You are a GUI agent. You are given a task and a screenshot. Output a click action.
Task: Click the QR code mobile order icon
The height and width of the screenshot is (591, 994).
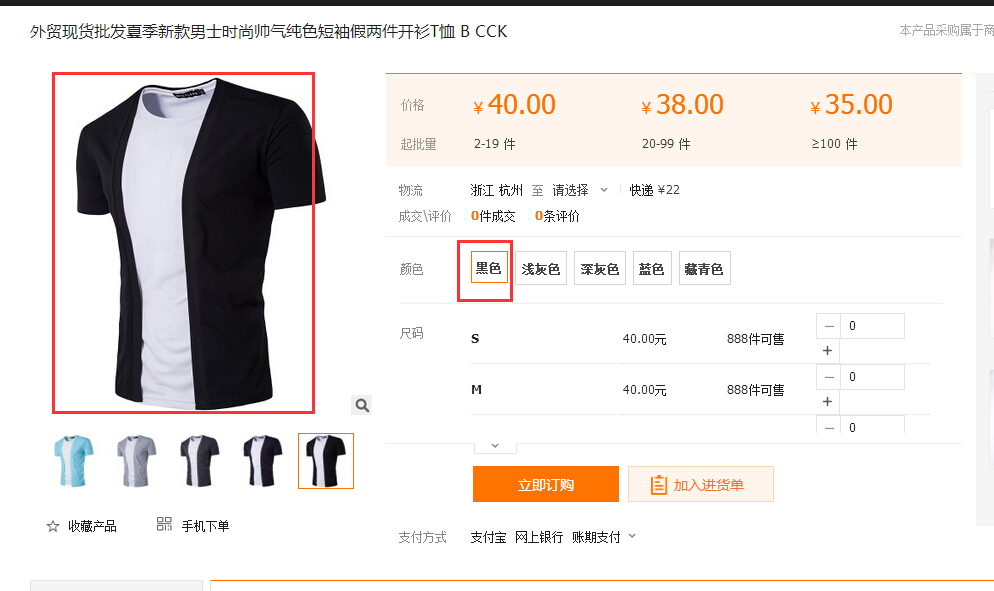pyautogui.click(x=164, y=524)
